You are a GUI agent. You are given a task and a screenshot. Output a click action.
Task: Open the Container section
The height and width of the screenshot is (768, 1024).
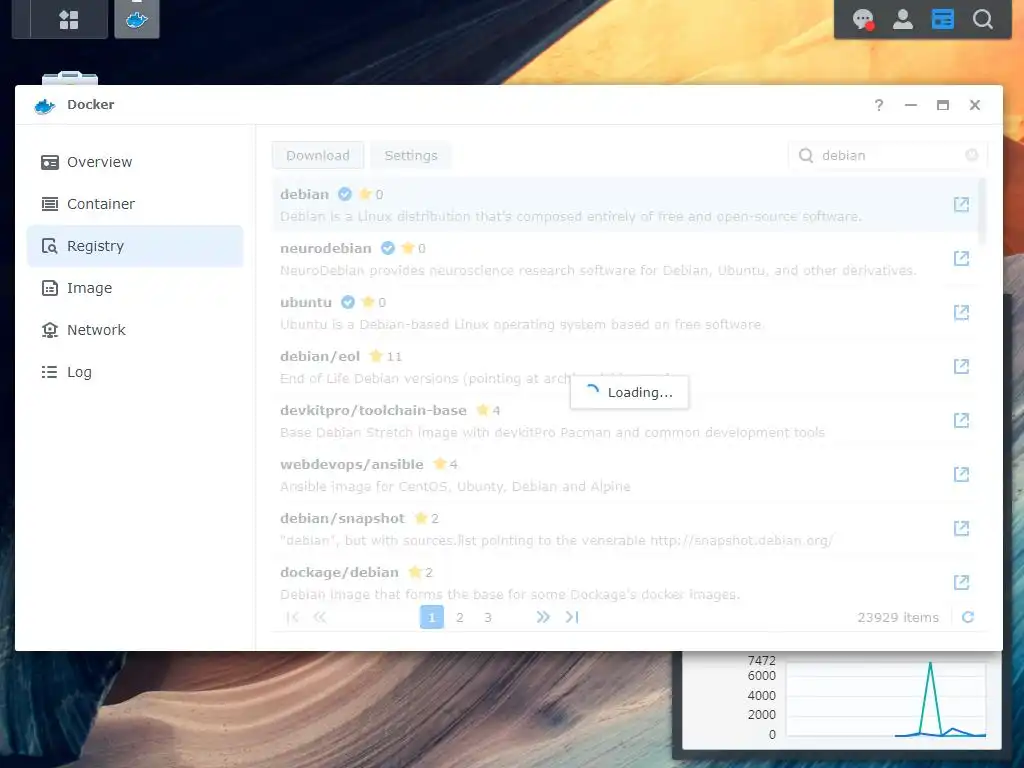[x=135, y=204]
